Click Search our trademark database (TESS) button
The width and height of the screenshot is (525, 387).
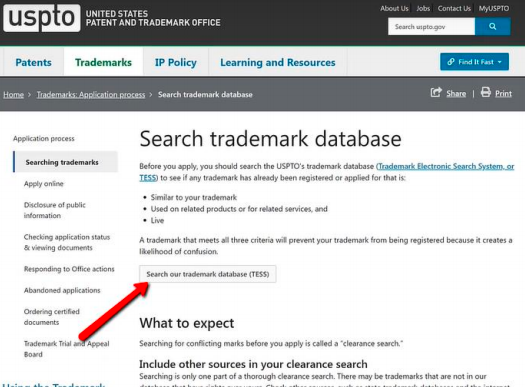[x=208, y=274]
